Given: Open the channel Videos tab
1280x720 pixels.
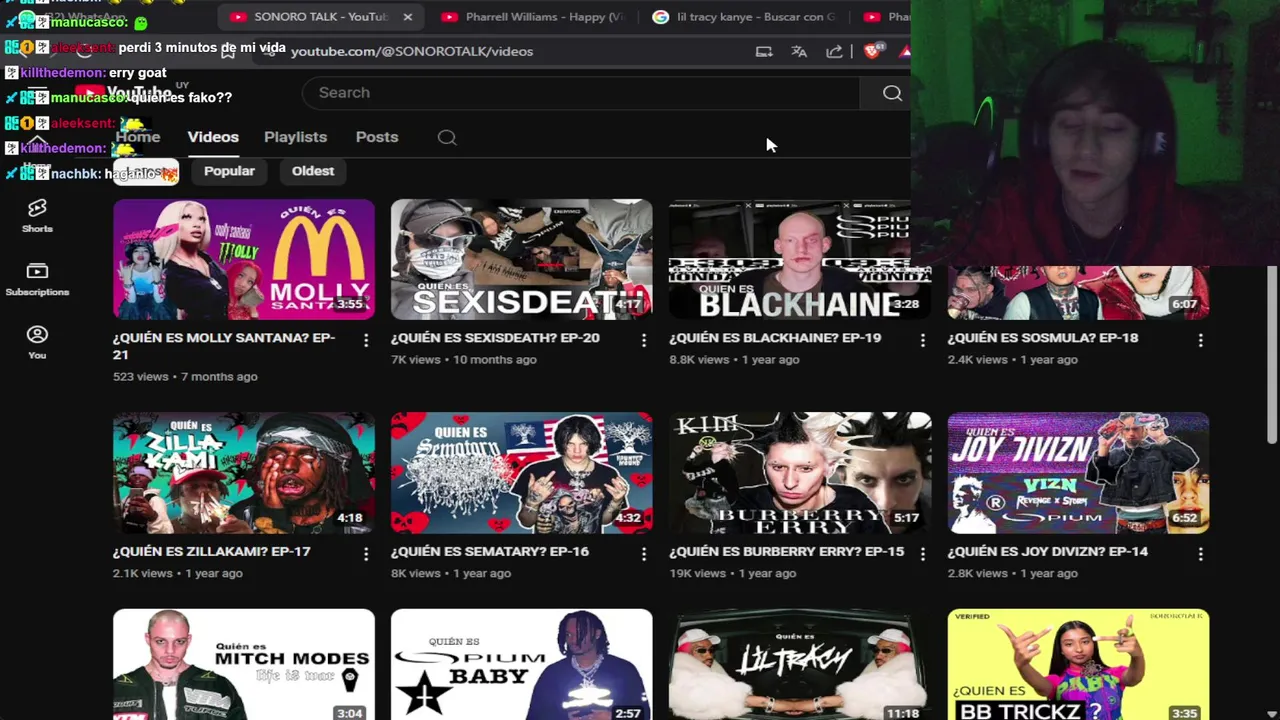Looking at the screenshot, I should tap(213, 137).
